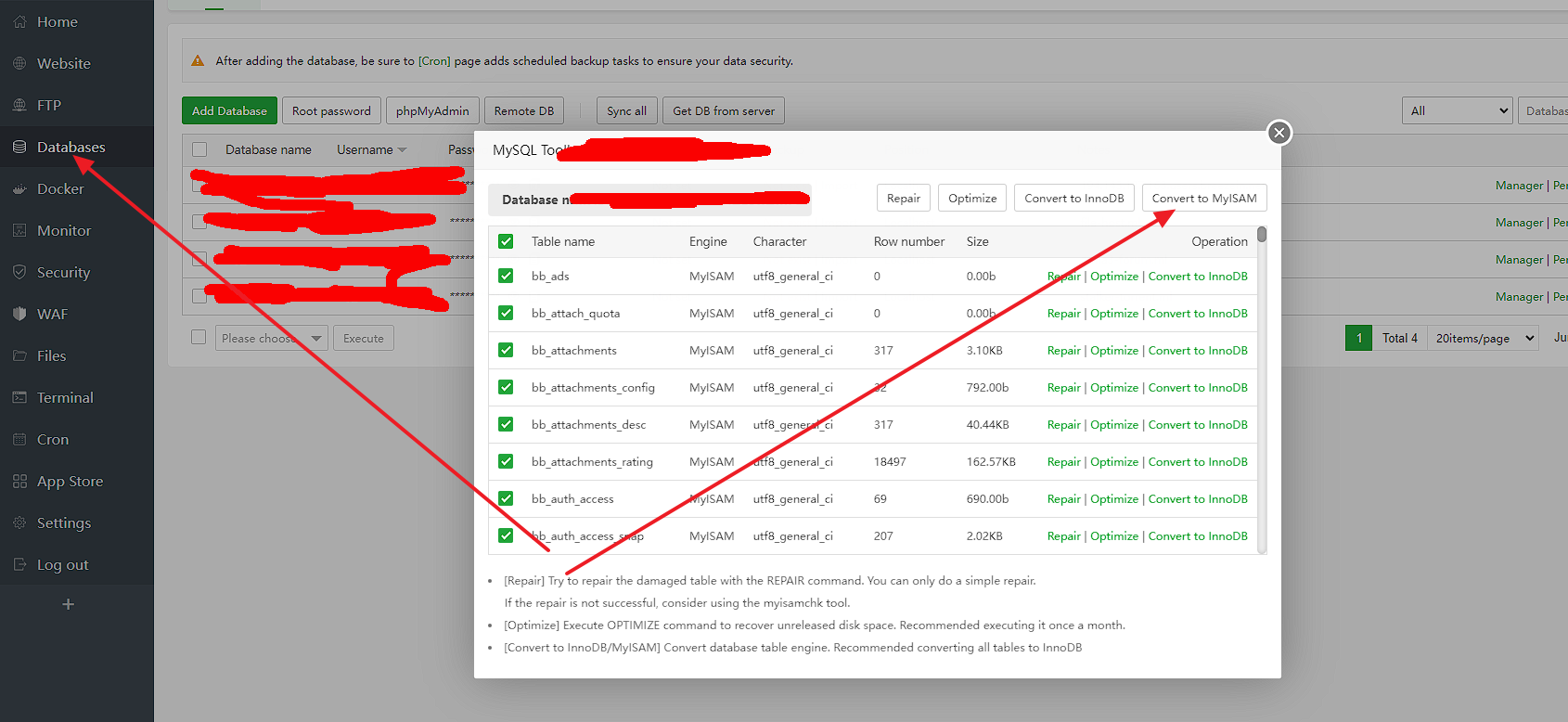Close the MySQL Tools dialog
1568x722 pixels.
(x=1279, y=133)
